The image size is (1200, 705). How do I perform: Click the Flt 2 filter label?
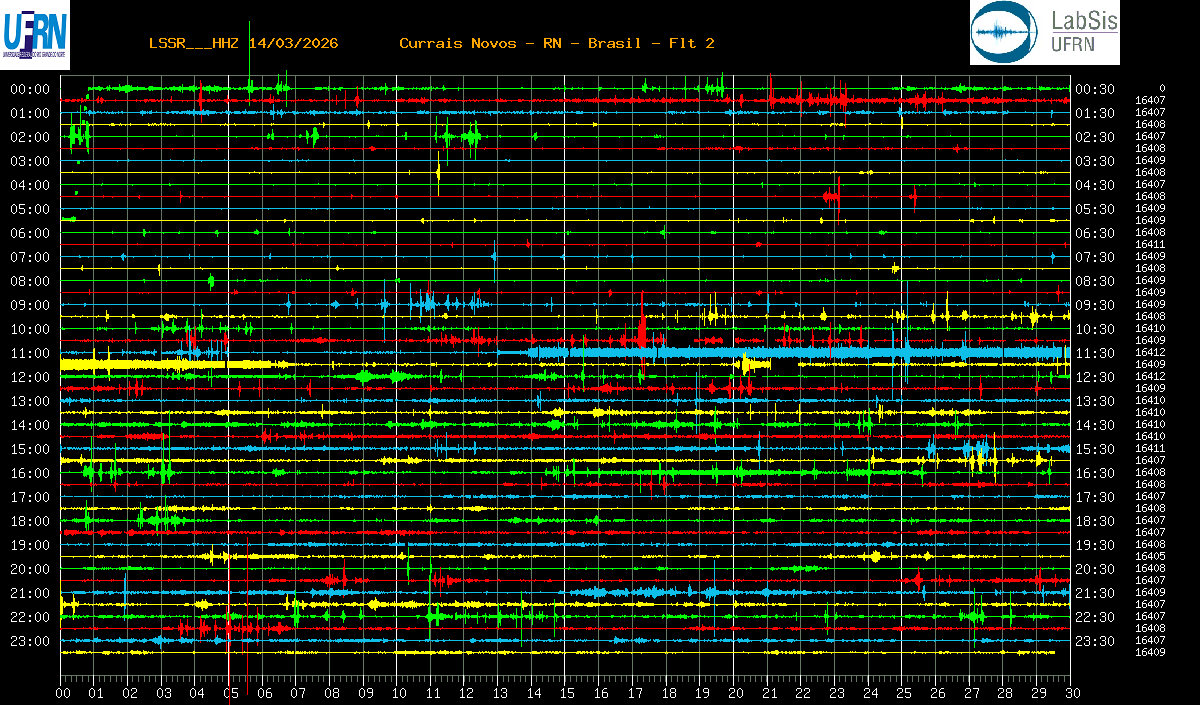pyautogui.click(x=691, y=43)
